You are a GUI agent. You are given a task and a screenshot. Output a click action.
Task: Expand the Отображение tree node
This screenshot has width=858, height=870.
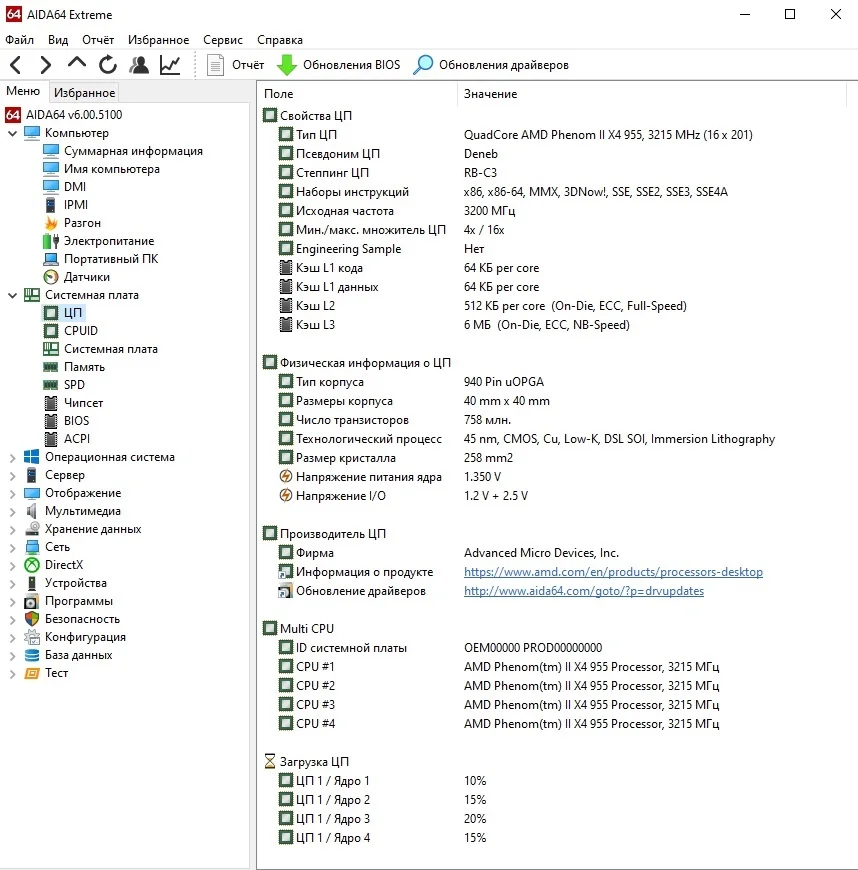point(13,493)
